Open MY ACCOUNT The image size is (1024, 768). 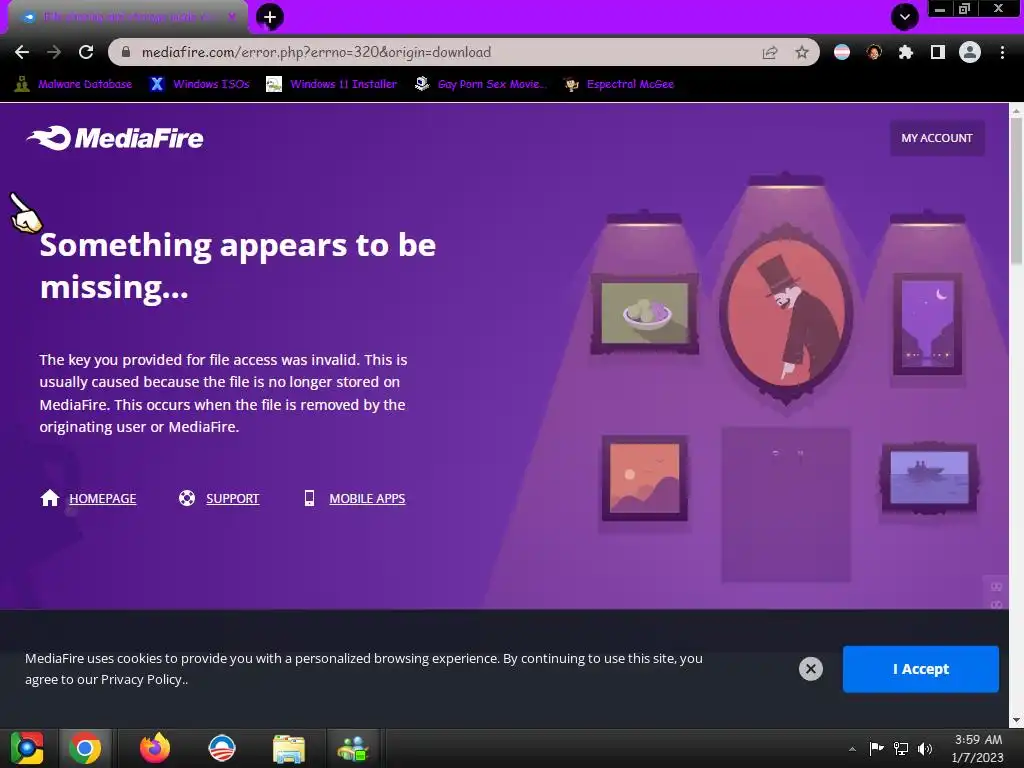[937, 138]
